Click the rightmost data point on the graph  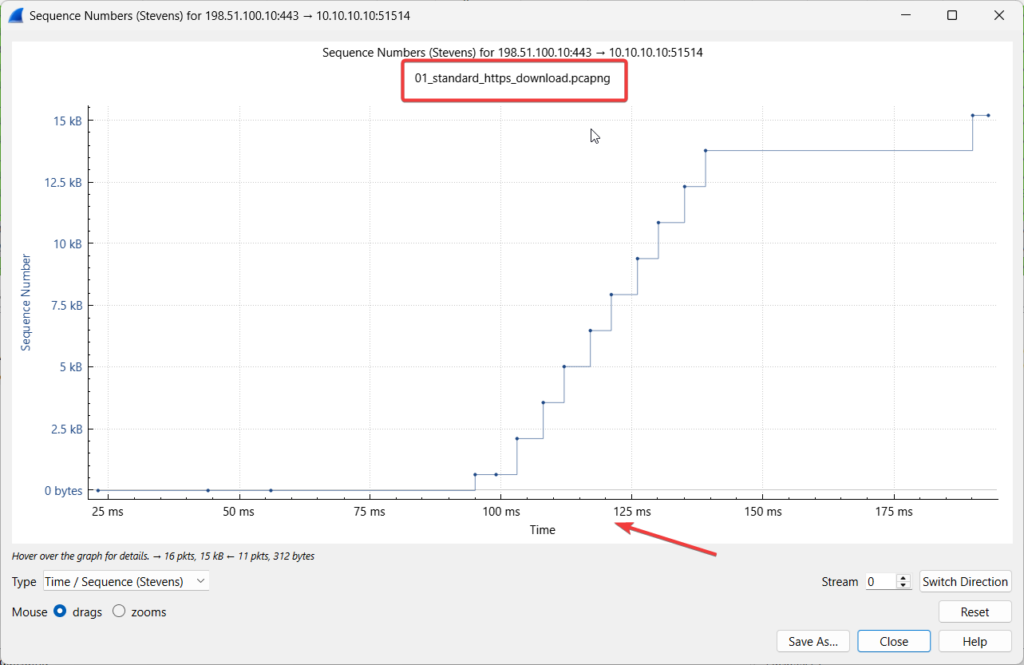tap(988, 115)
